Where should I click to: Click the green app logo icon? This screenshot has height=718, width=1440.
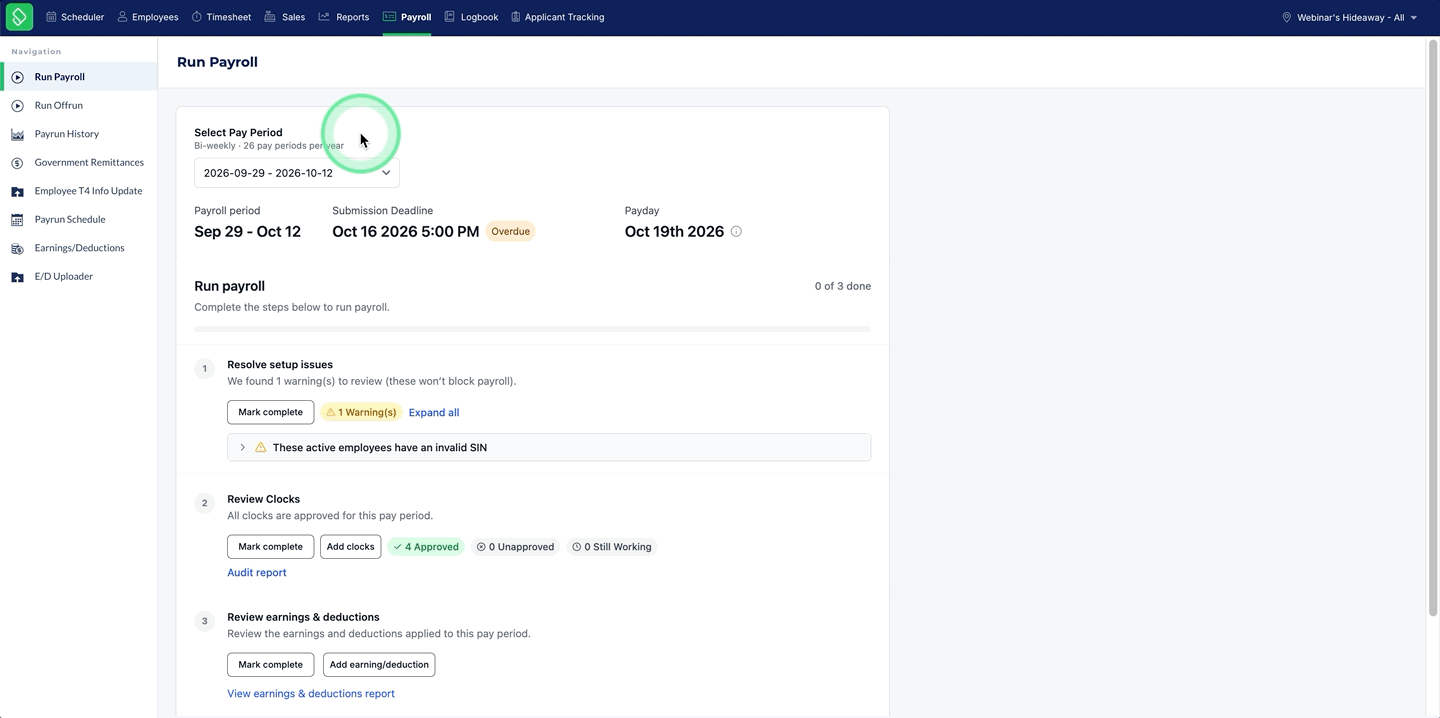(19, 17)
